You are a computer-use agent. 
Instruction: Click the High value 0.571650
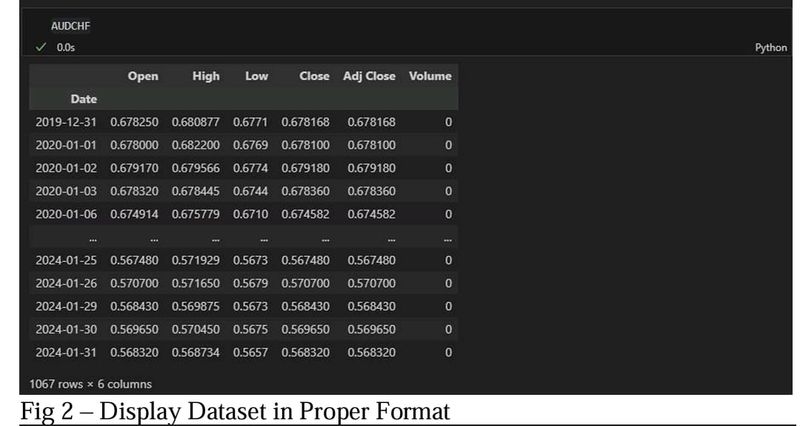(x=195, y=283)
